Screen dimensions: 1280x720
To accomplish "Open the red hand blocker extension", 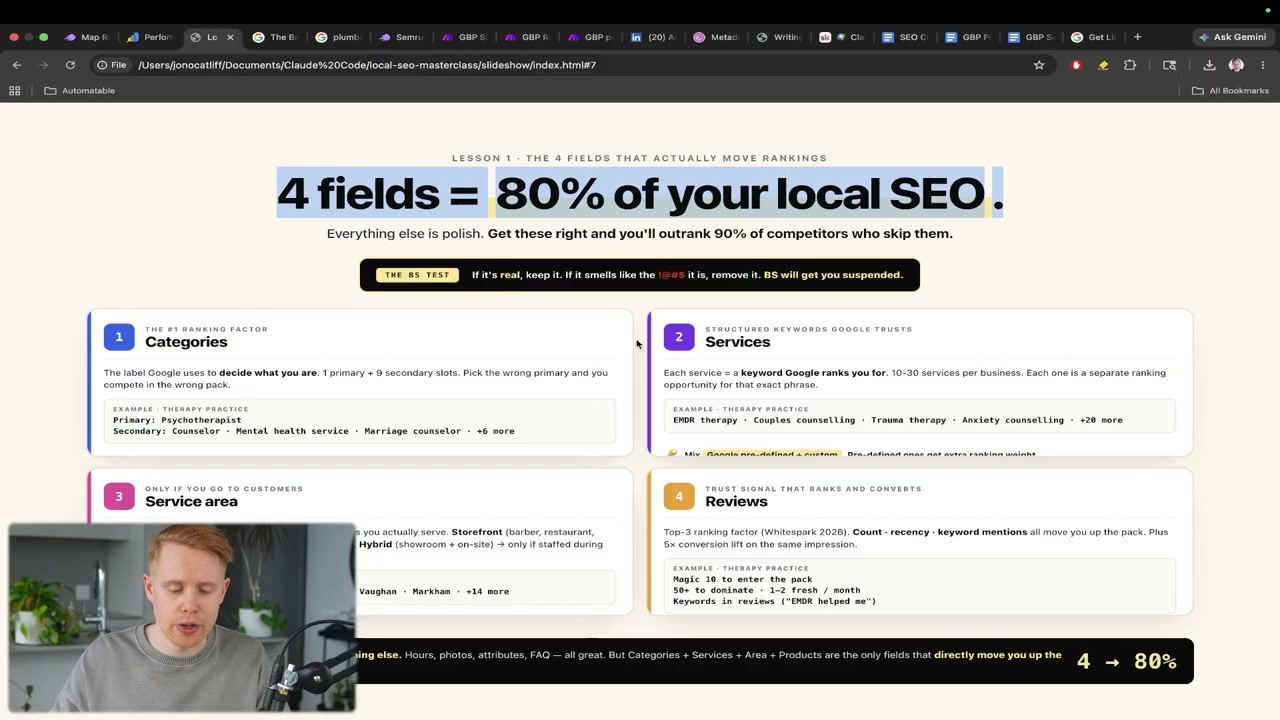I will (1076, 65).
